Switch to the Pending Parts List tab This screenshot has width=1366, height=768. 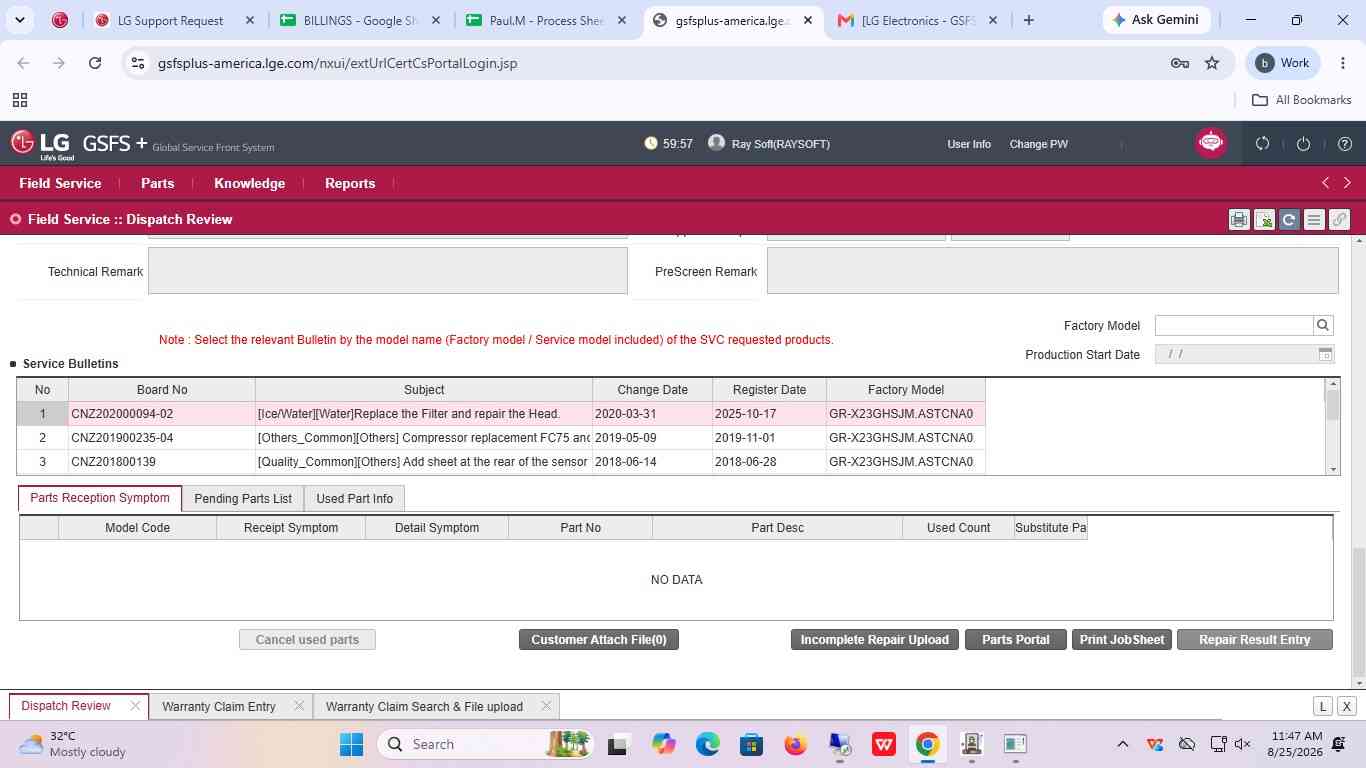click(x=243, y=498)
